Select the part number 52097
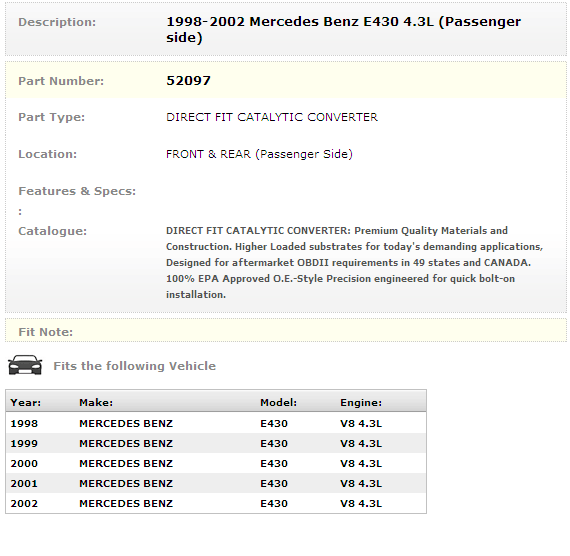Screen dimensions: 570x556 pos(188,81)
